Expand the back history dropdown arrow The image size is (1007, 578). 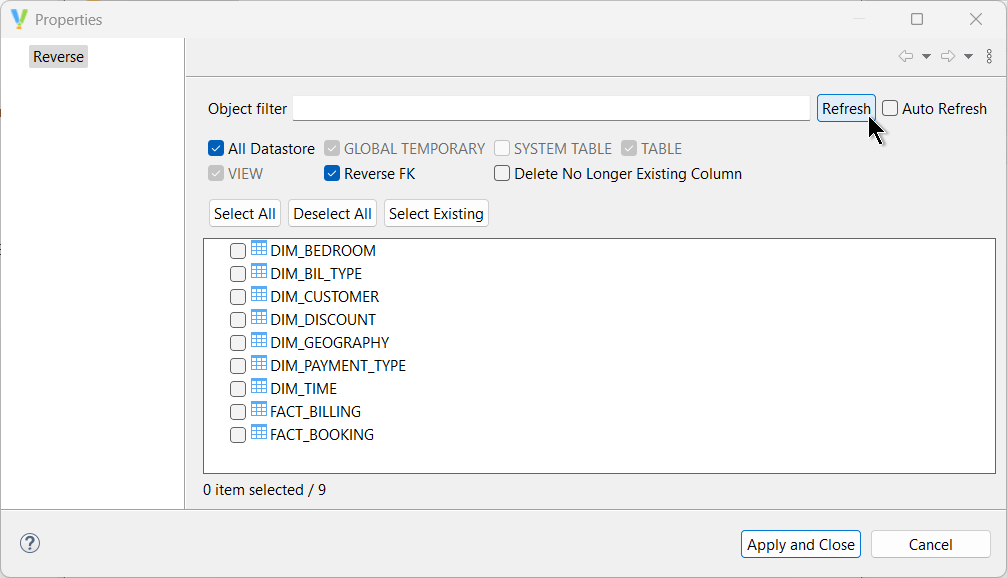[x=926, y=56]
